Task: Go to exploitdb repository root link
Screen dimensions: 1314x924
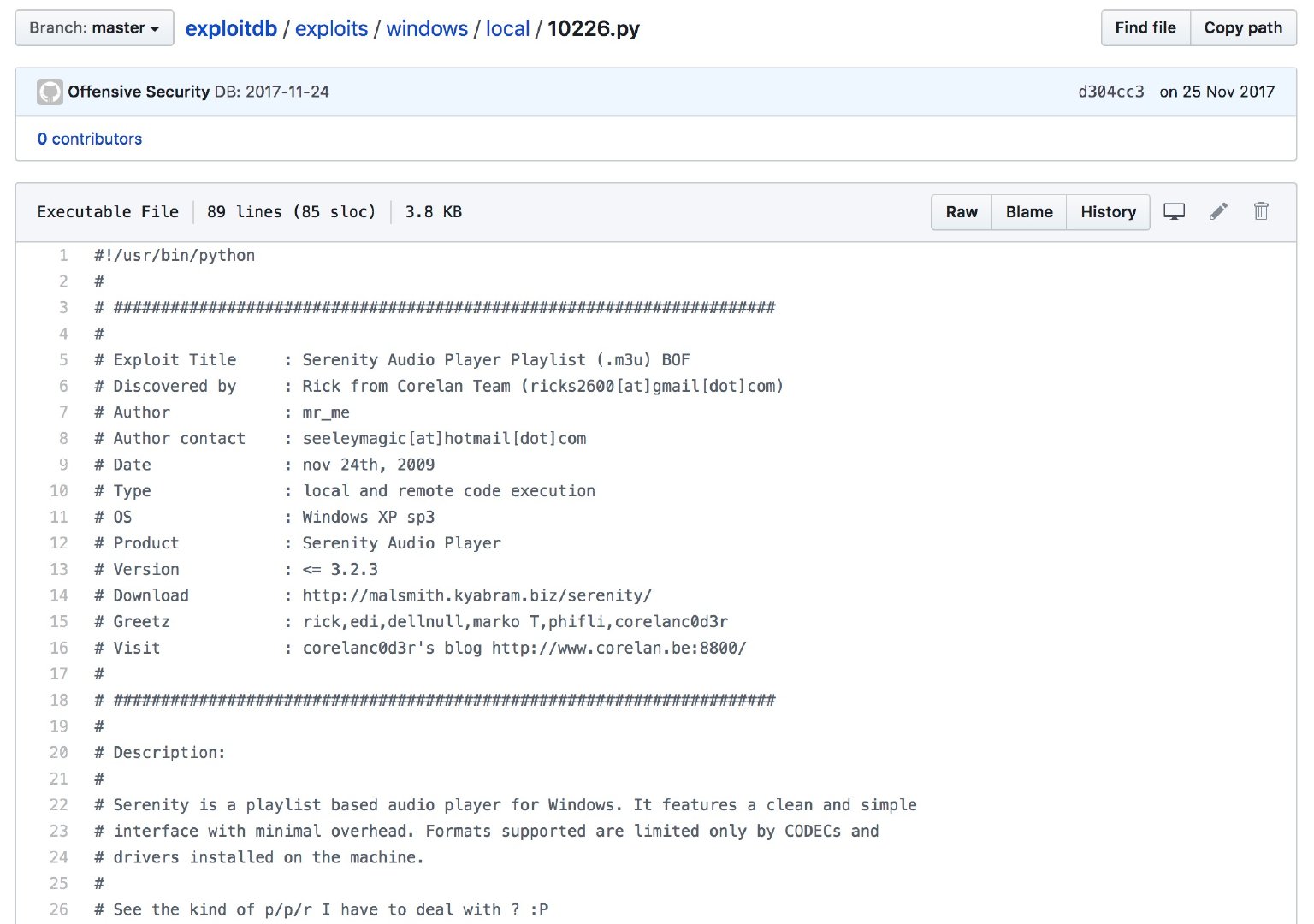Action: click(x=231, y=28)
